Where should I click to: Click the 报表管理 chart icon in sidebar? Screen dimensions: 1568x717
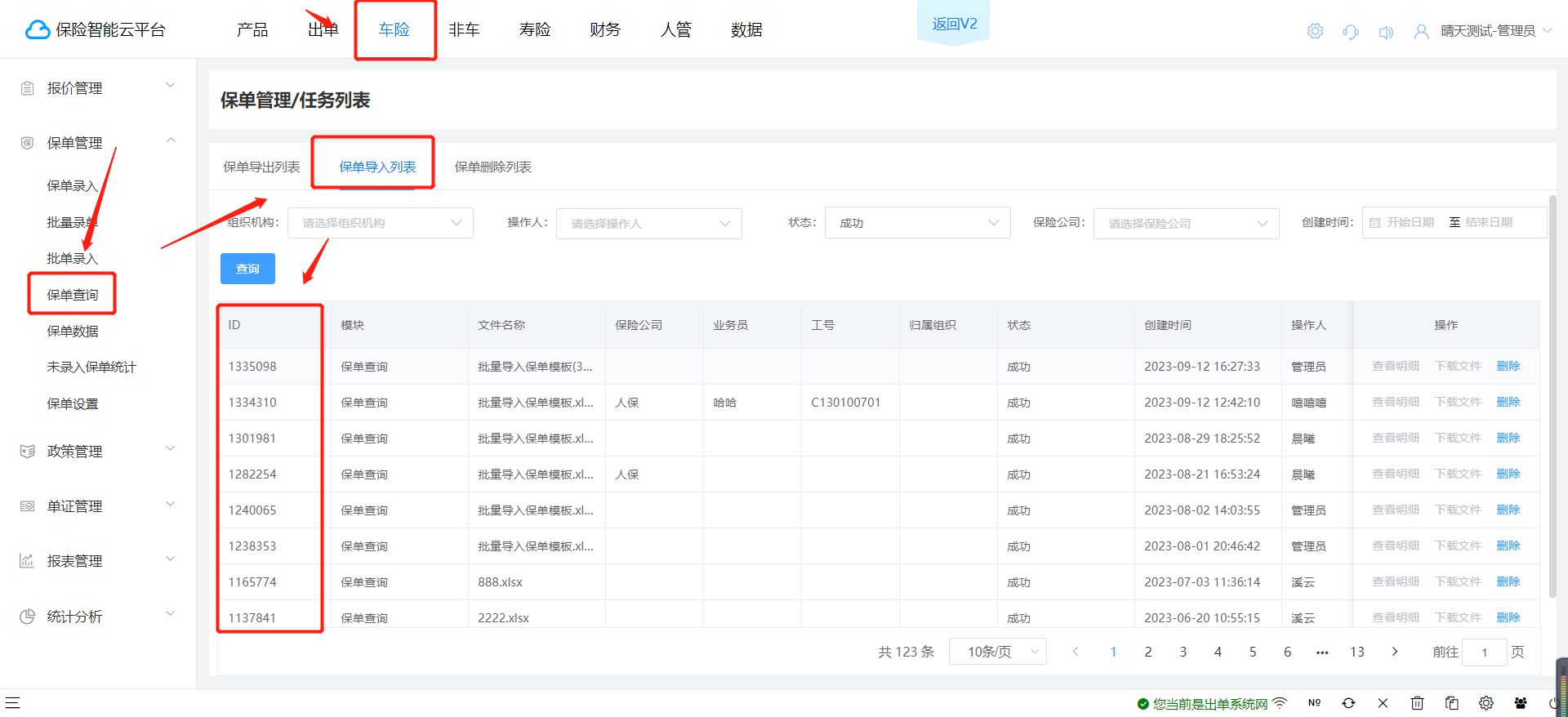click(x=27, y=561)
